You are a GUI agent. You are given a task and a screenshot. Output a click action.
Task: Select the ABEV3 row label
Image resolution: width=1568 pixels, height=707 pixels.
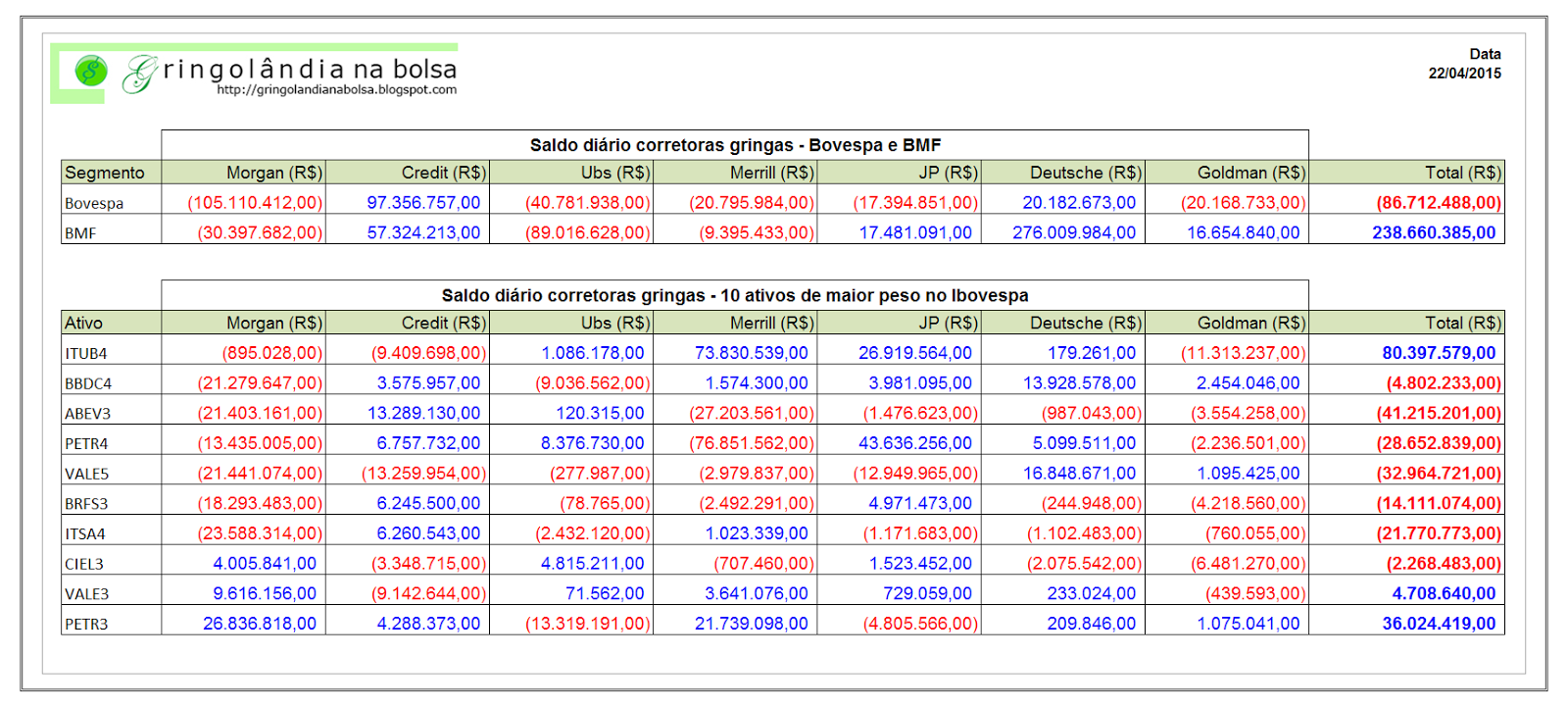pyautogui.click(x=87, y=414)
